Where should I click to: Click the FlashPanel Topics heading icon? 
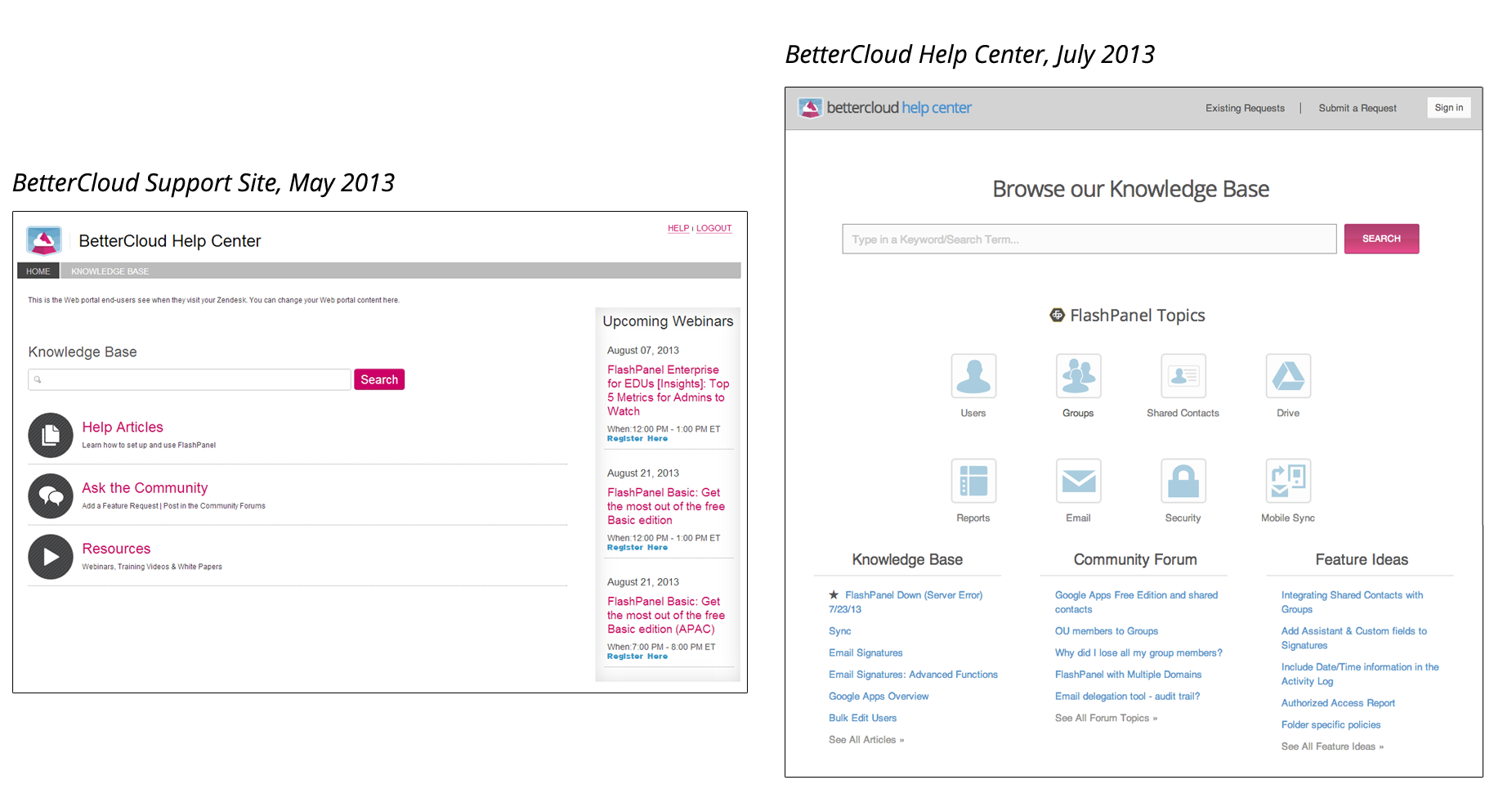pyautogui.click(x=1057, y=315)
